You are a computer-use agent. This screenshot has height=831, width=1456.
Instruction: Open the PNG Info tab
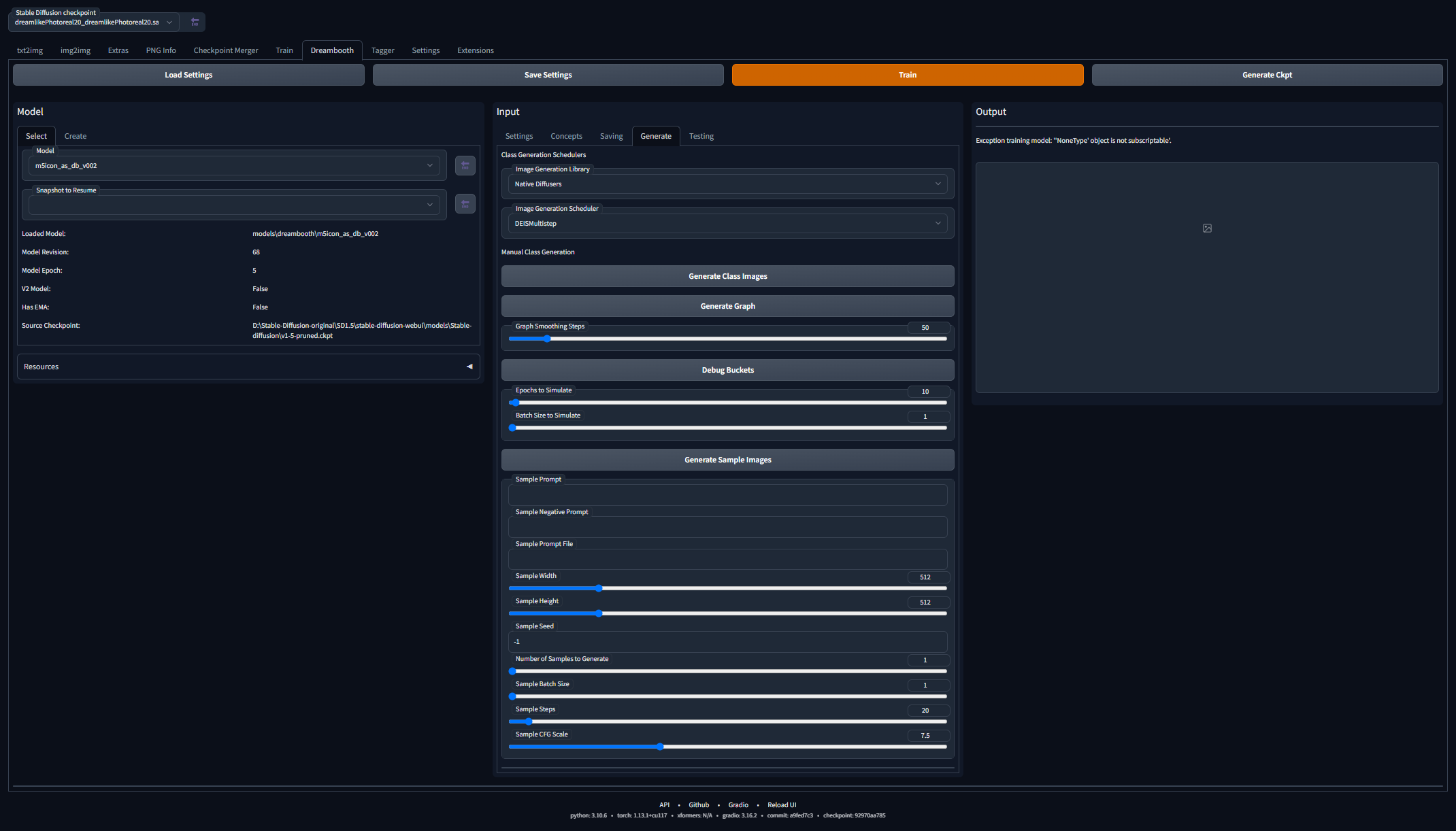point(161,50)
